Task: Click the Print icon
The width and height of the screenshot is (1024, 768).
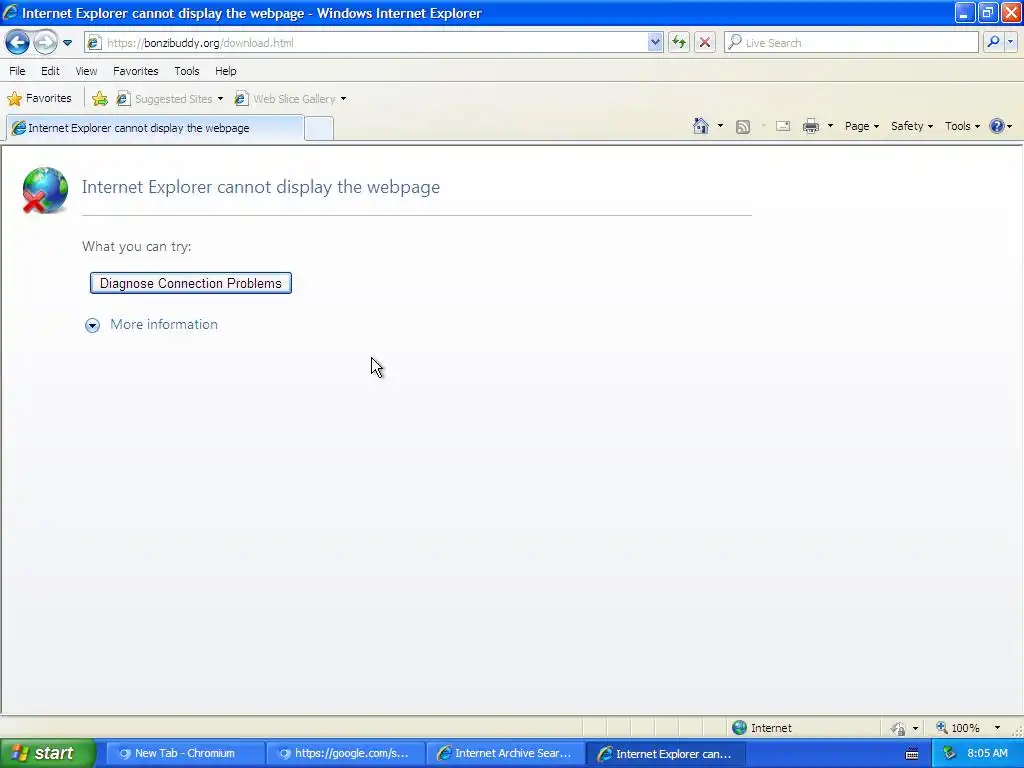Action: point(810,126)
